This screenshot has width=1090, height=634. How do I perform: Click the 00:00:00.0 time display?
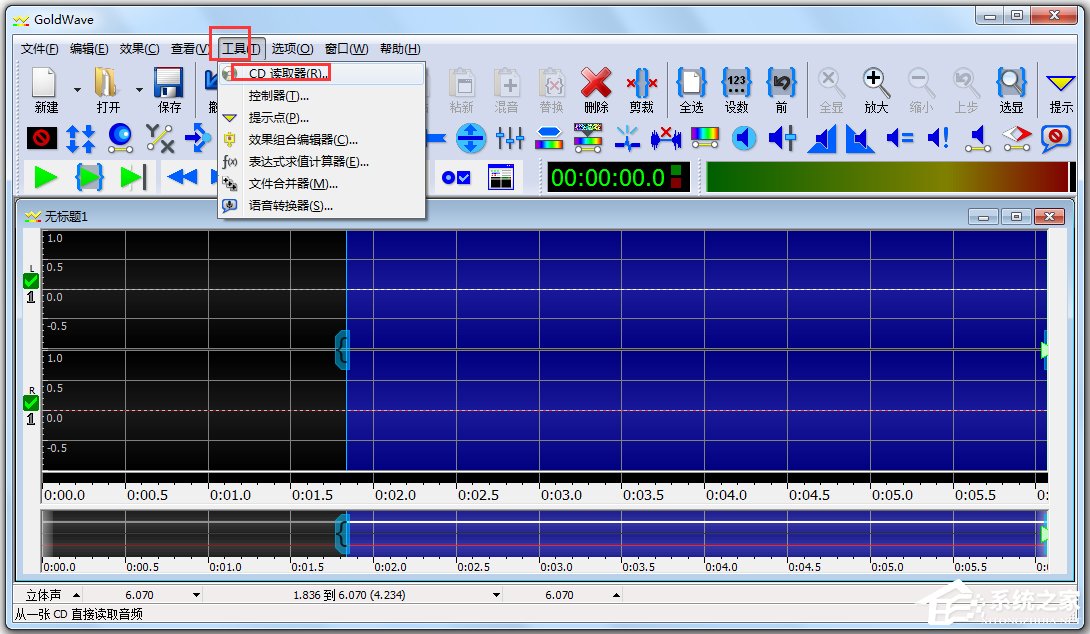(x=617, y=177)
